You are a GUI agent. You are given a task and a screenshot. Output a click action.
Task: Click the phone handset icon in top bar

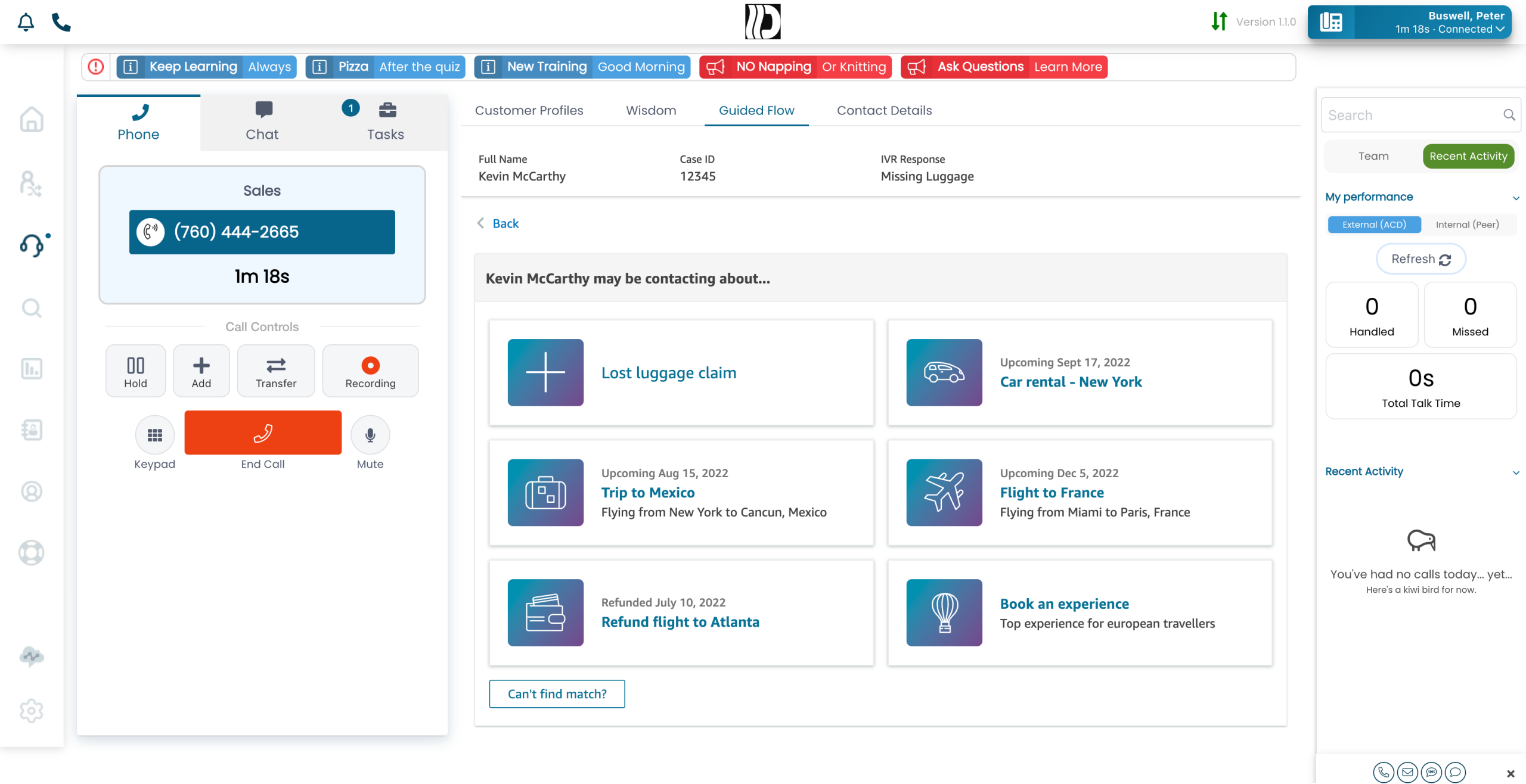[61, 22]
